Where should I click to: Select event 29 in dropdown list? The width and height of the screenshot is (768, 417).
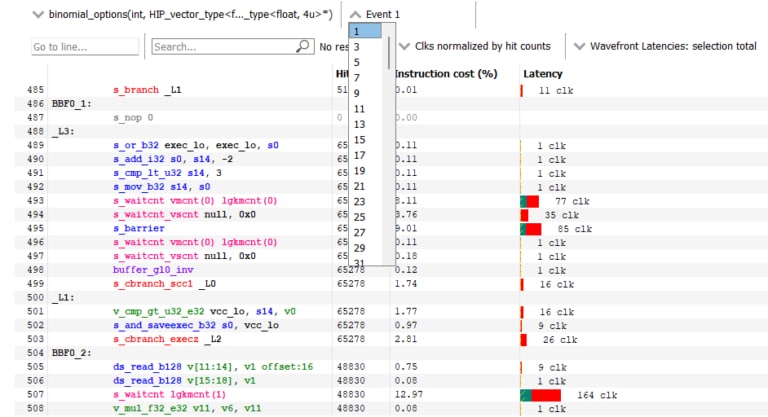point(365,248)
